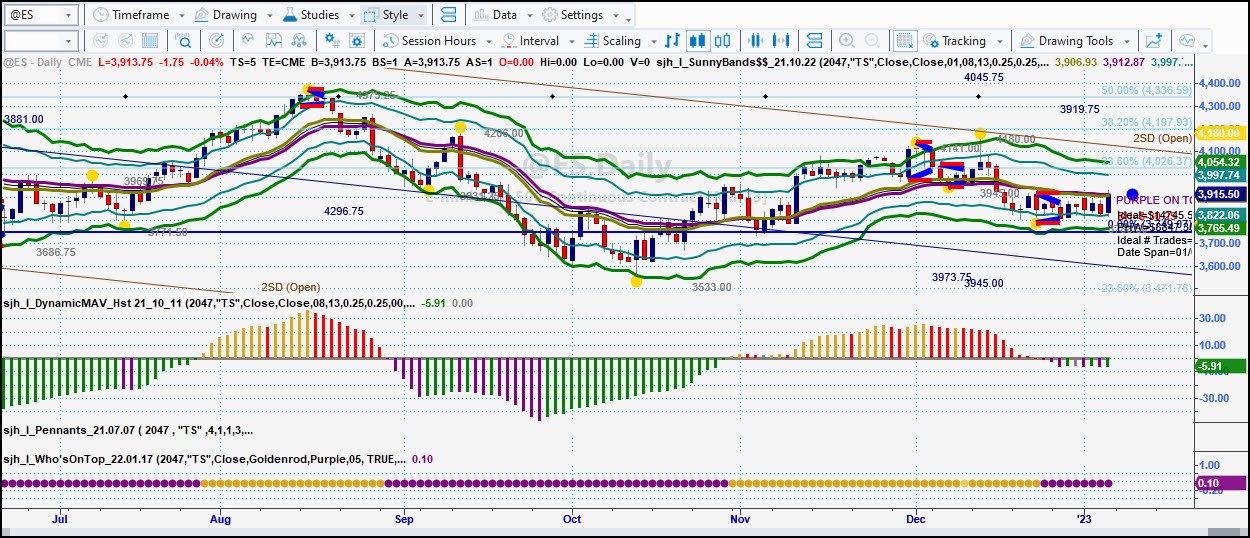Expand the Drawing Tools dropdown arrow
This screenshot has width=1250, height=538.
click(x=1126, y=41)
